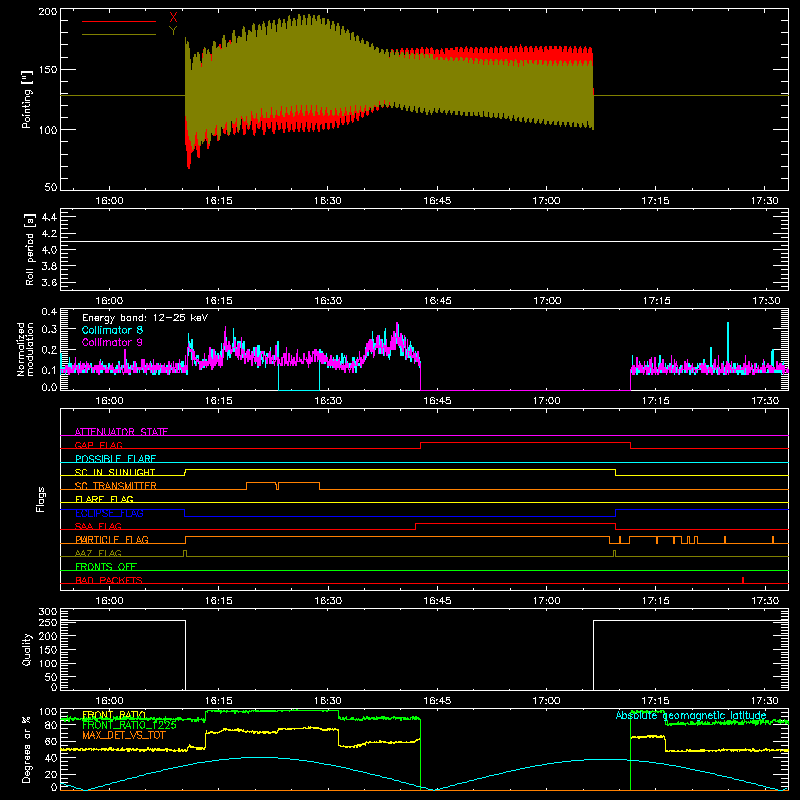Click the red X legend label
Viewport: 800px width, 800px height.
[173, 17]
